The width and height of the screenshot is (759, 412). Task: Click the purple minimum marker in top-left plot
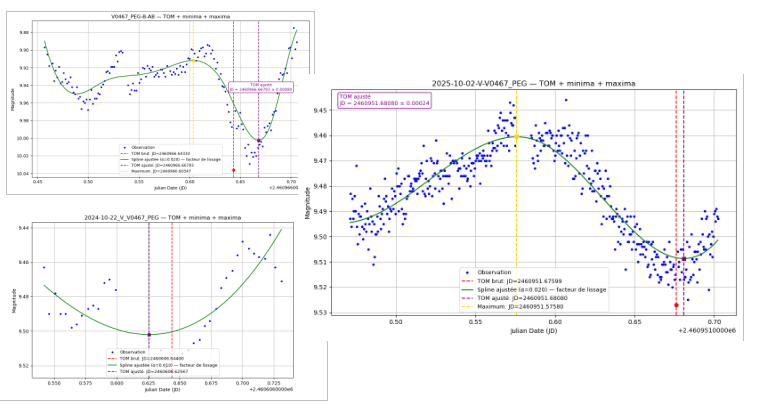[259, 140]
